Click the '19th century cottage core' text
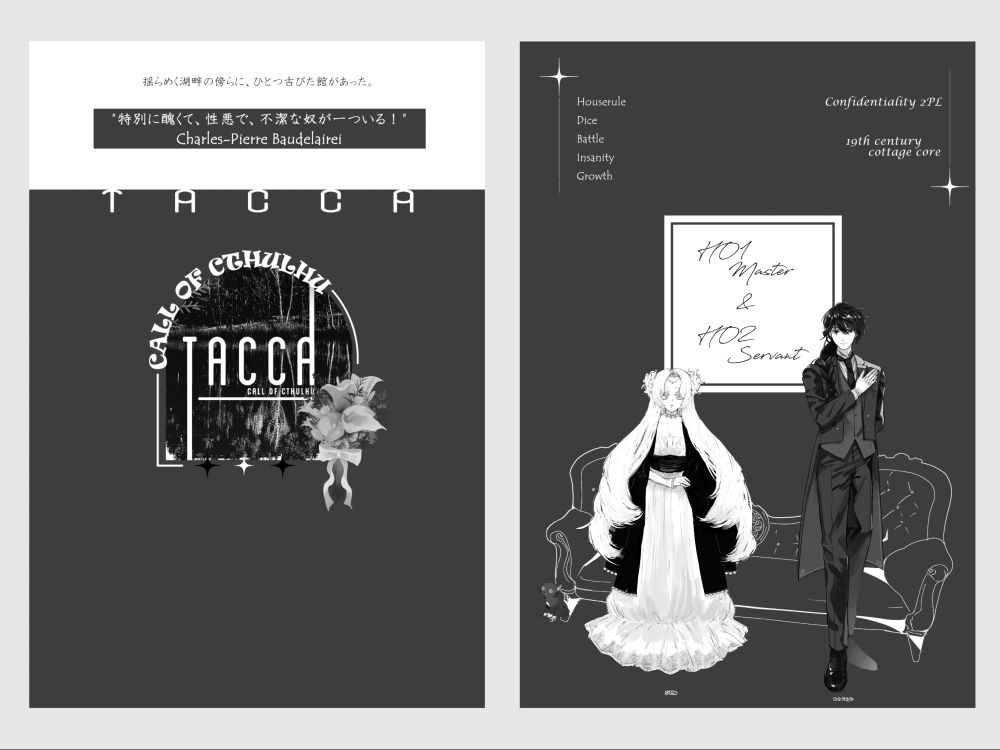The height and width of the screenshot is (750, 1000). 893,146
